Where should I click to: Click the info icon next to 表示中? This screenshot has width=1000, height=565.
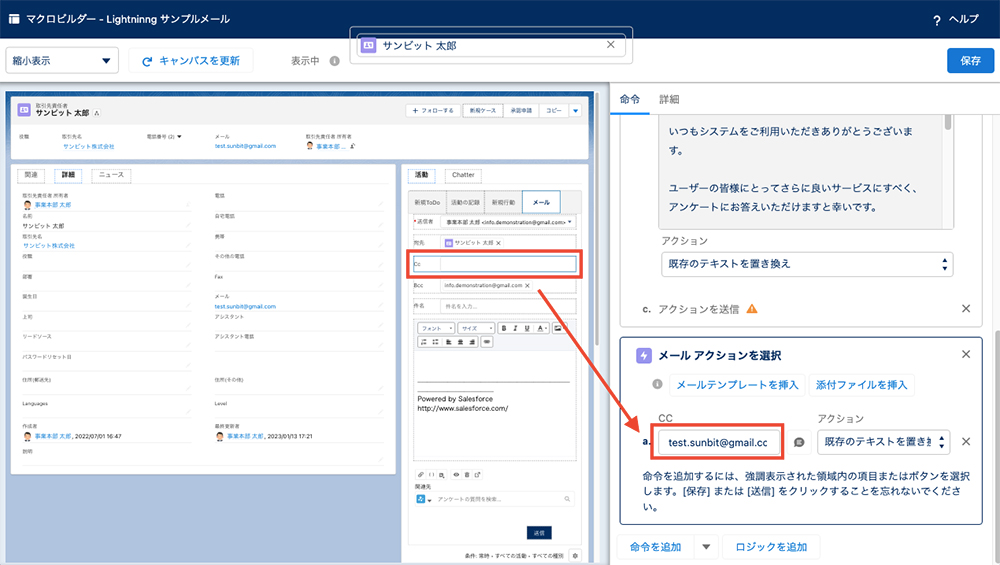tap(334, 61)
